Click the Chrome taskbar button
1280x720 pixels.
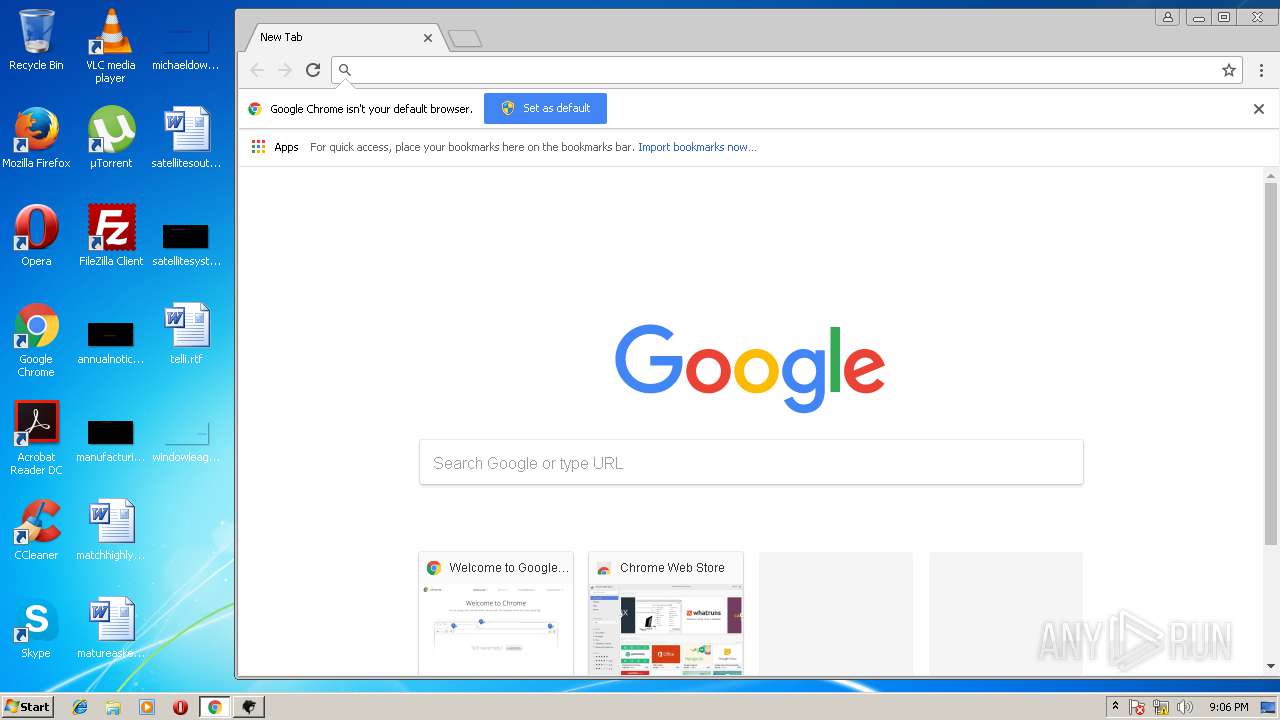tap(214, 707)
